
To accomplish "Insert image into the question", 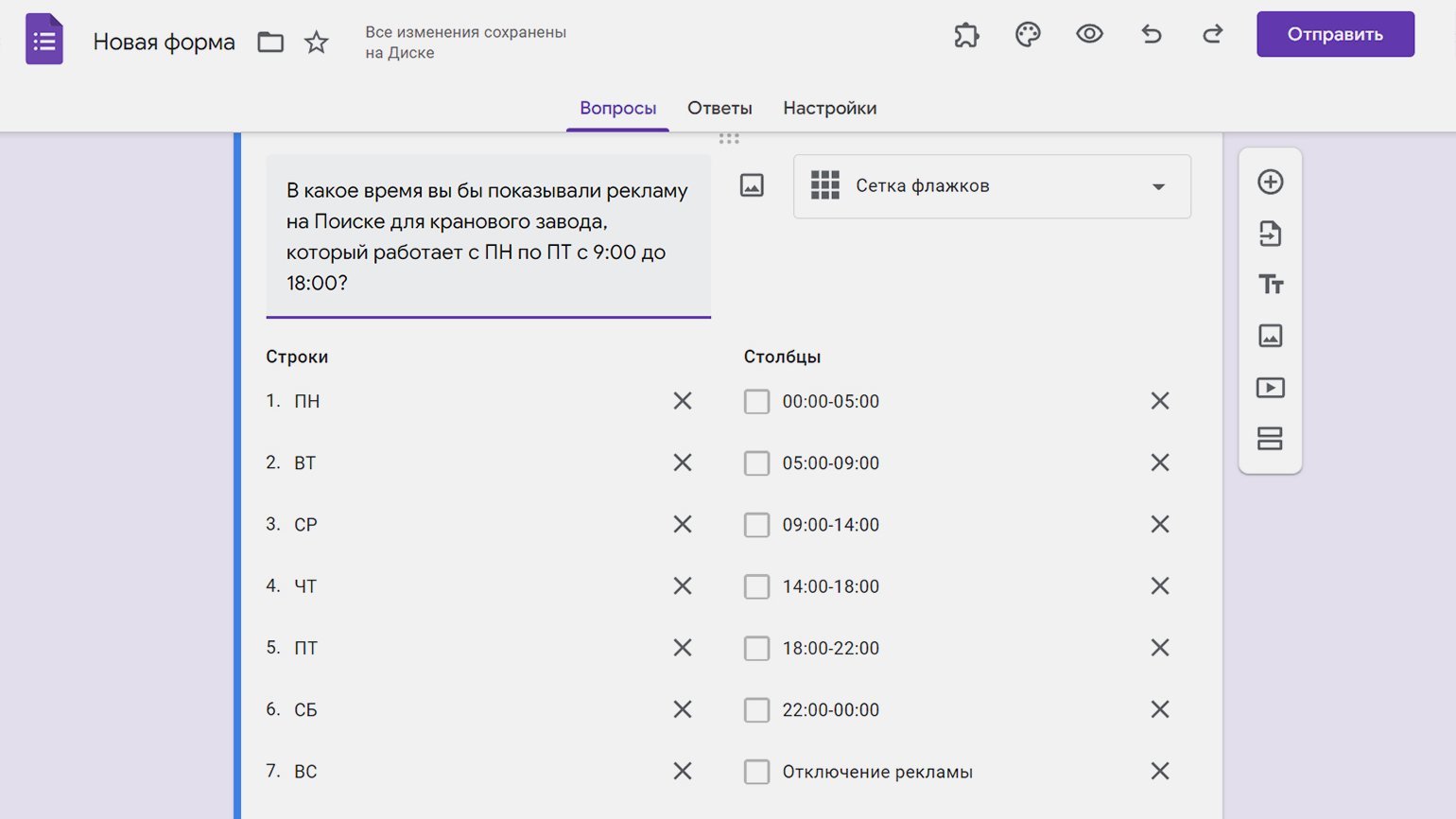I will [x=752, y=185].
